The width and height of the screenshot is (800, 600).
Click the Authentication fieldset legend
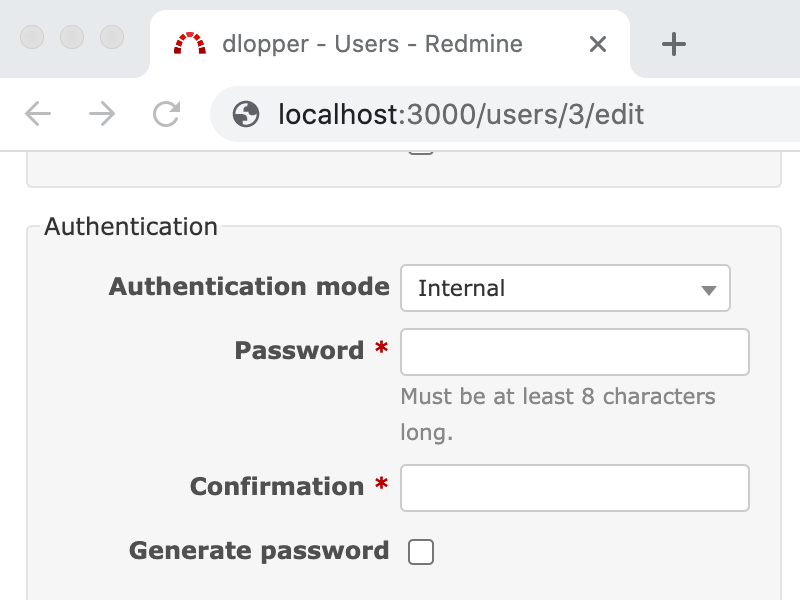(x=131, y=227)
